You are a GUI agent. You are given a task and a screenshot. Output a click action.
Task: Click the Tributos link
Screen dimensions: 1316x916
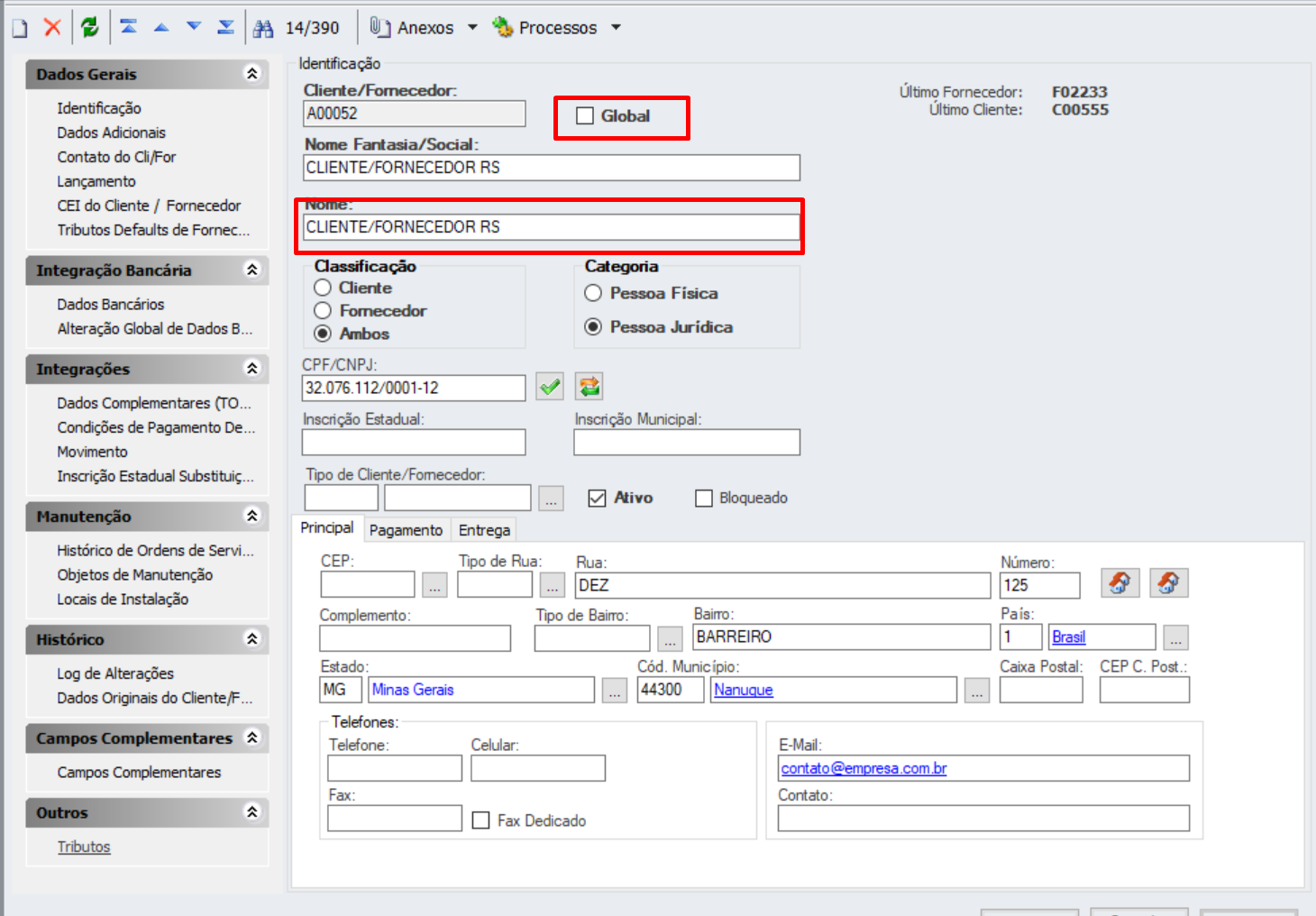pyautogui.click(x=84, y=847)
